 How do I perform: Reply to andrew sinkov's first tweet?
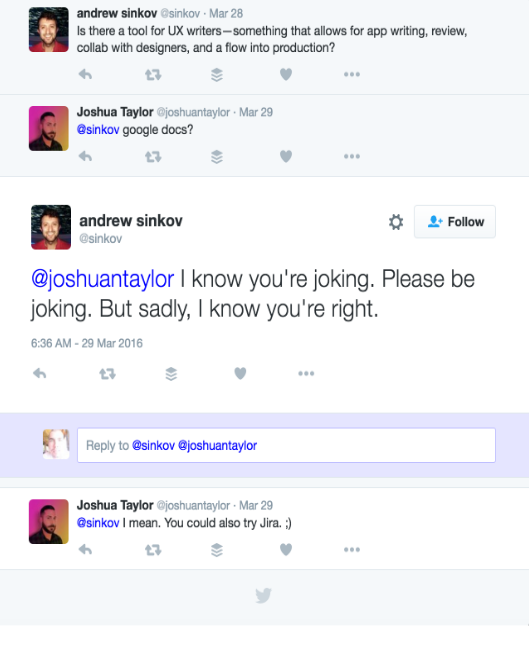point(85,75)
